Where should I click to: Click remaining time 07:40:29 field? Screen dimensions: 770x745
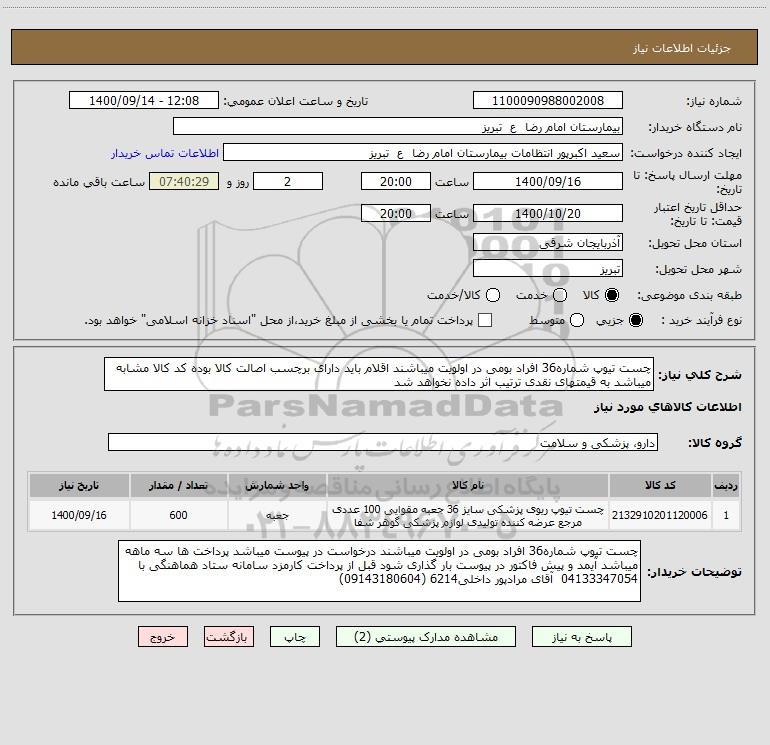[184, 181]
